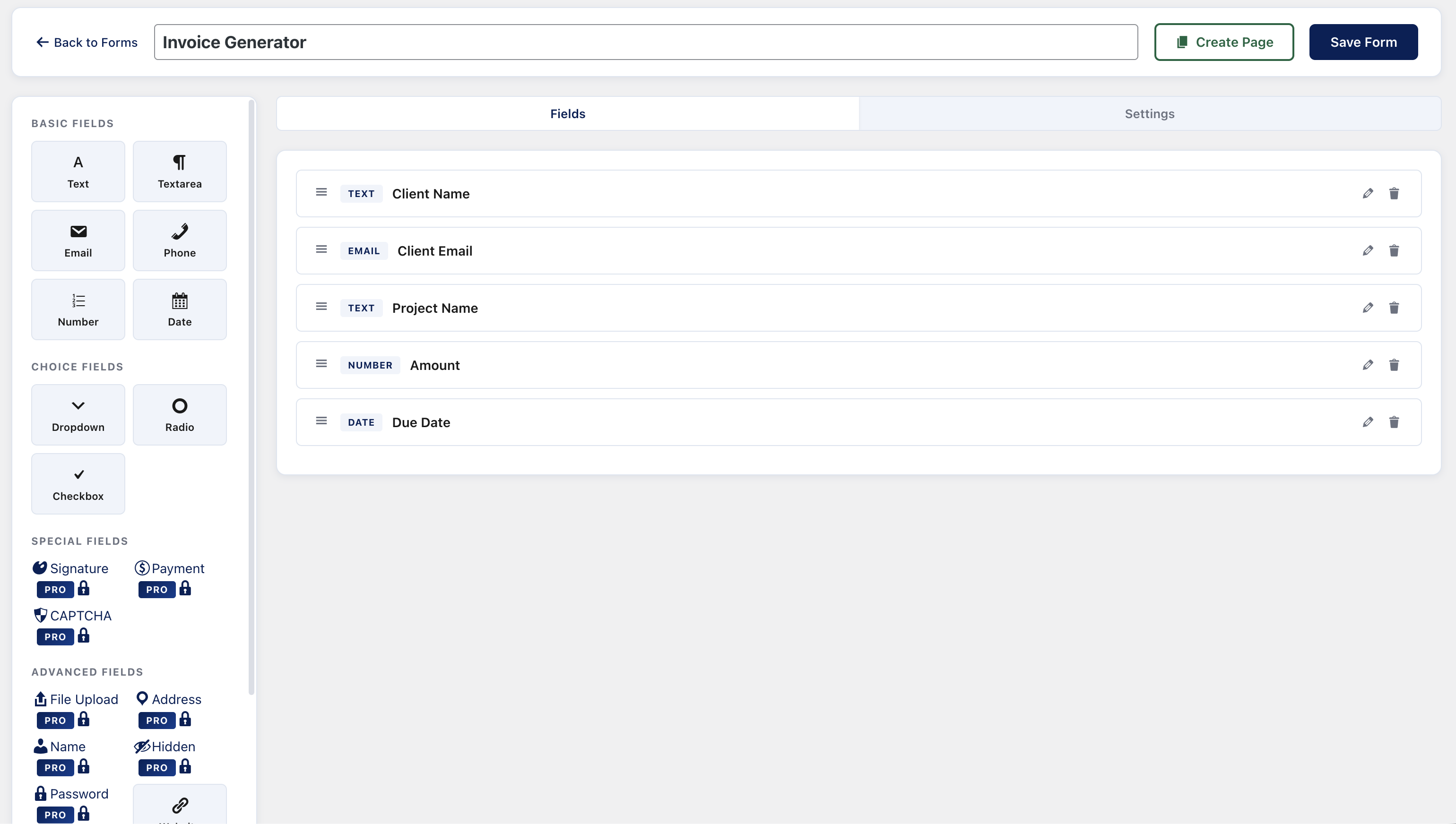The width and height of the screenshot is (1456, 824).
Task: Go back to Forms
Action: point(86,42)
